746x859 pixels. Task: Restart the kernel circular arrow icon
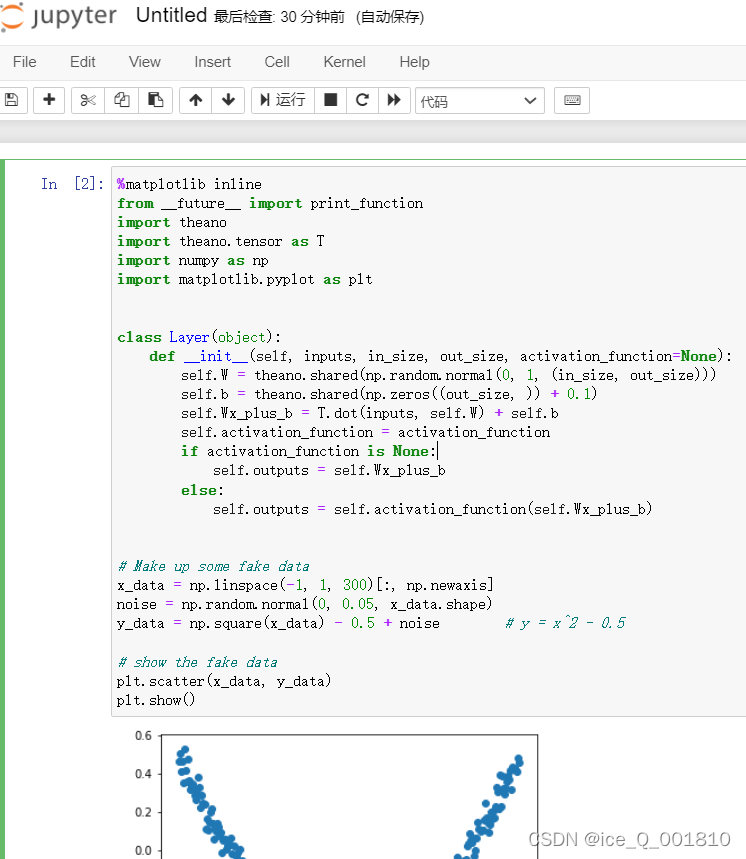click(x=362, y=100)
